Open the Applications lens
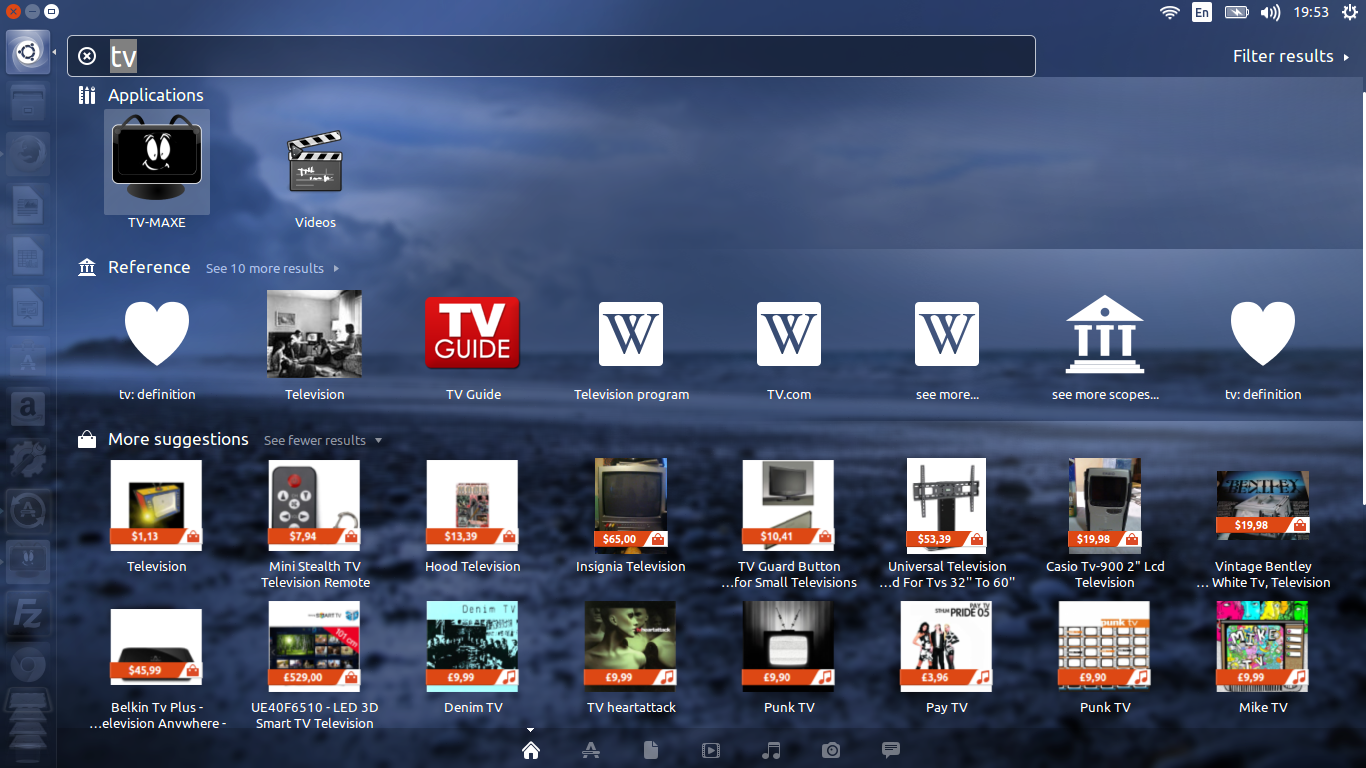Screen dimensions: 1366x768 (x=591, y=750)
